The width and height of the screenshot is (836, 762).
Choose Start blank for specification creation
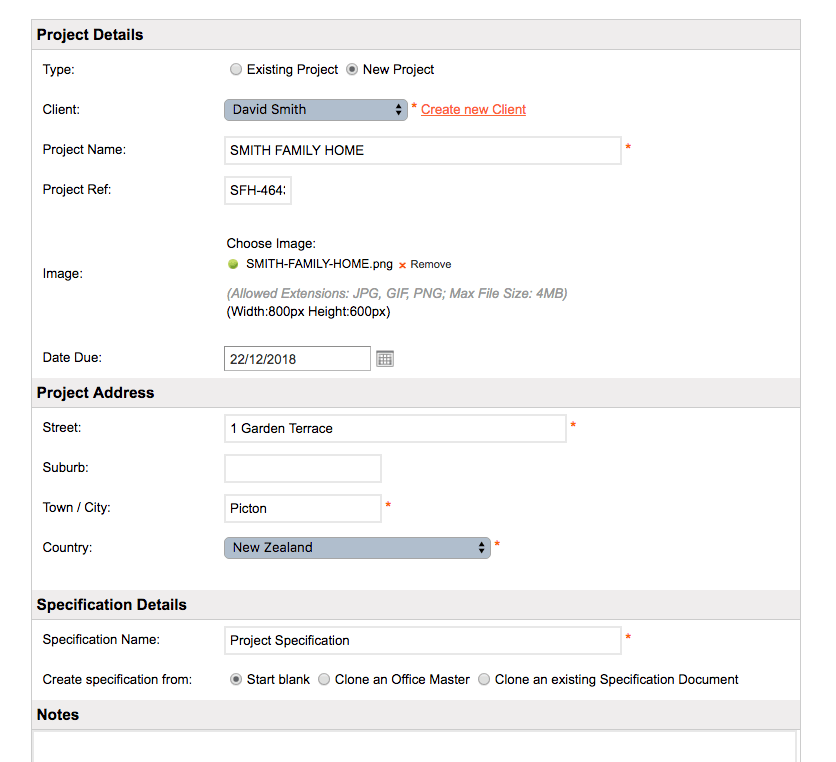[235, 679]
